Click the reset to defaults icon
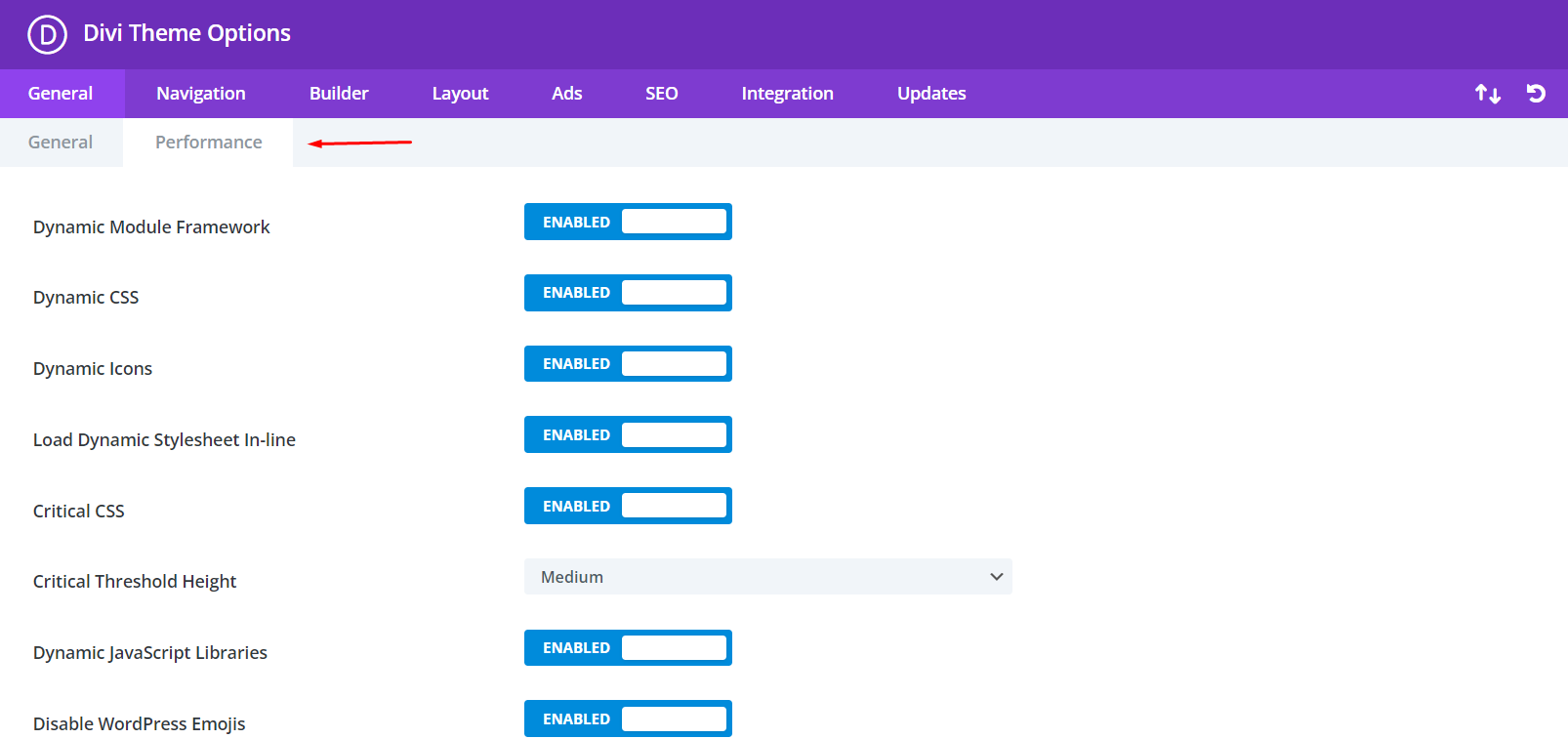 coord(1536,94)
